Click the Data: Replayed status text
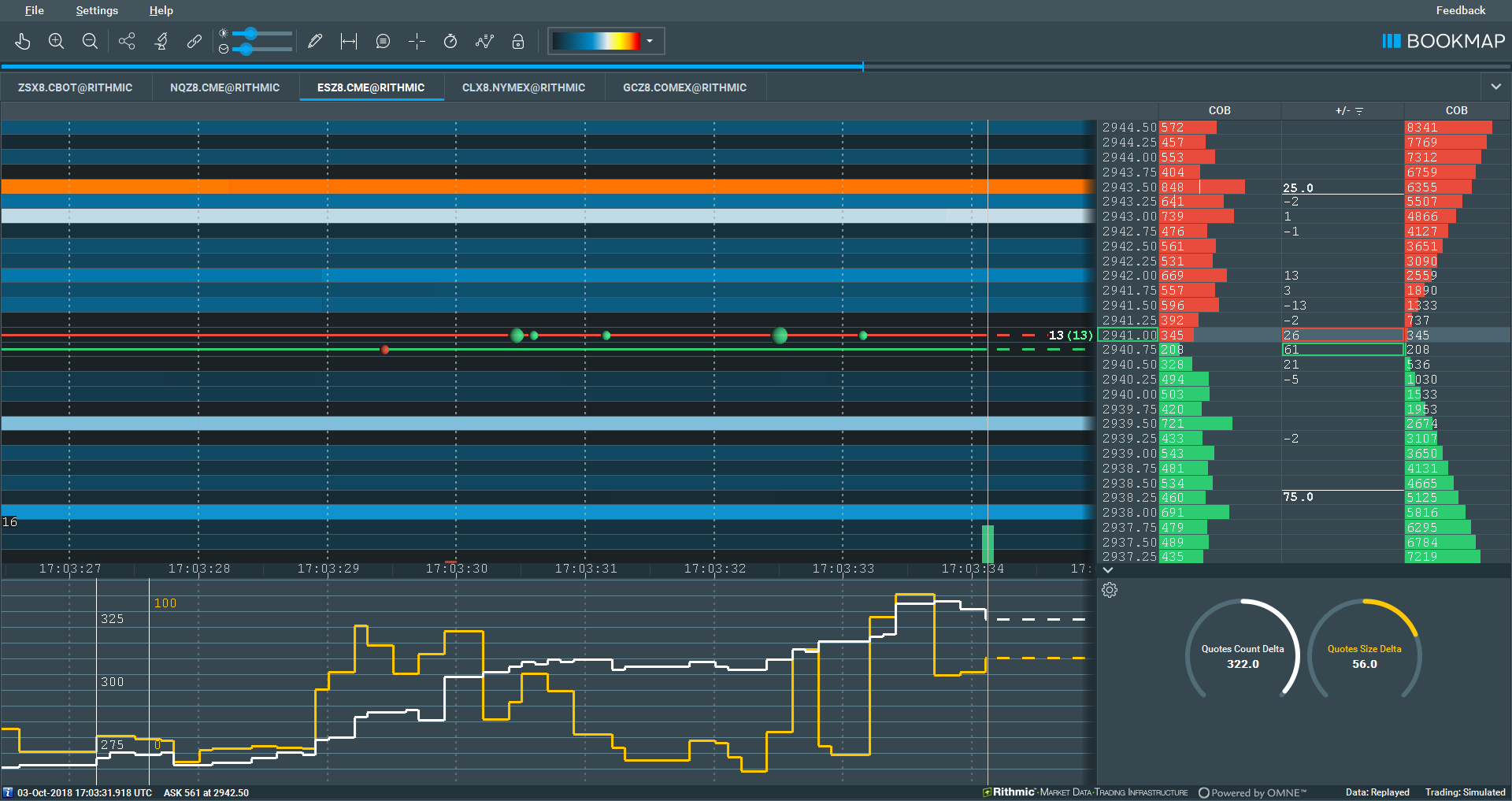This screenshot has height=801, width=1512. click(x=1377, y=792)
